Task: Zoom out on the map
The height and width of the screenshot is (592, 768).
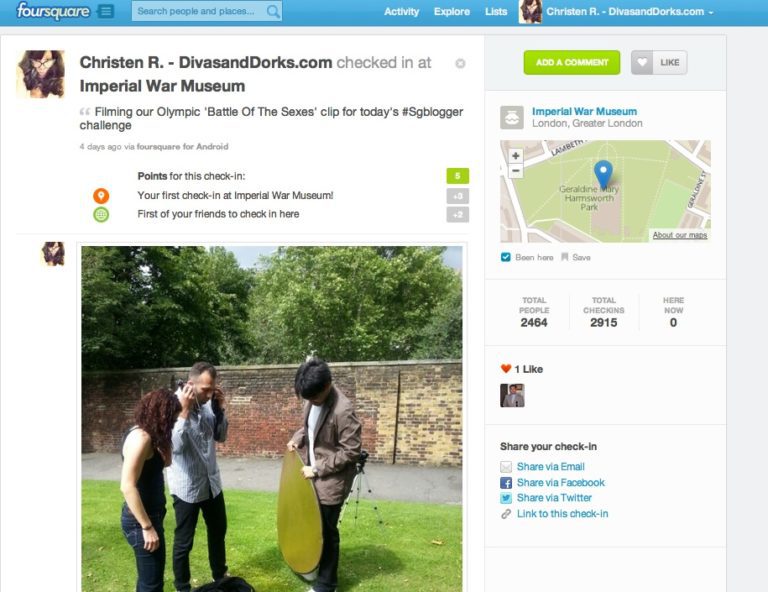Action: click(x=516, y=171)
